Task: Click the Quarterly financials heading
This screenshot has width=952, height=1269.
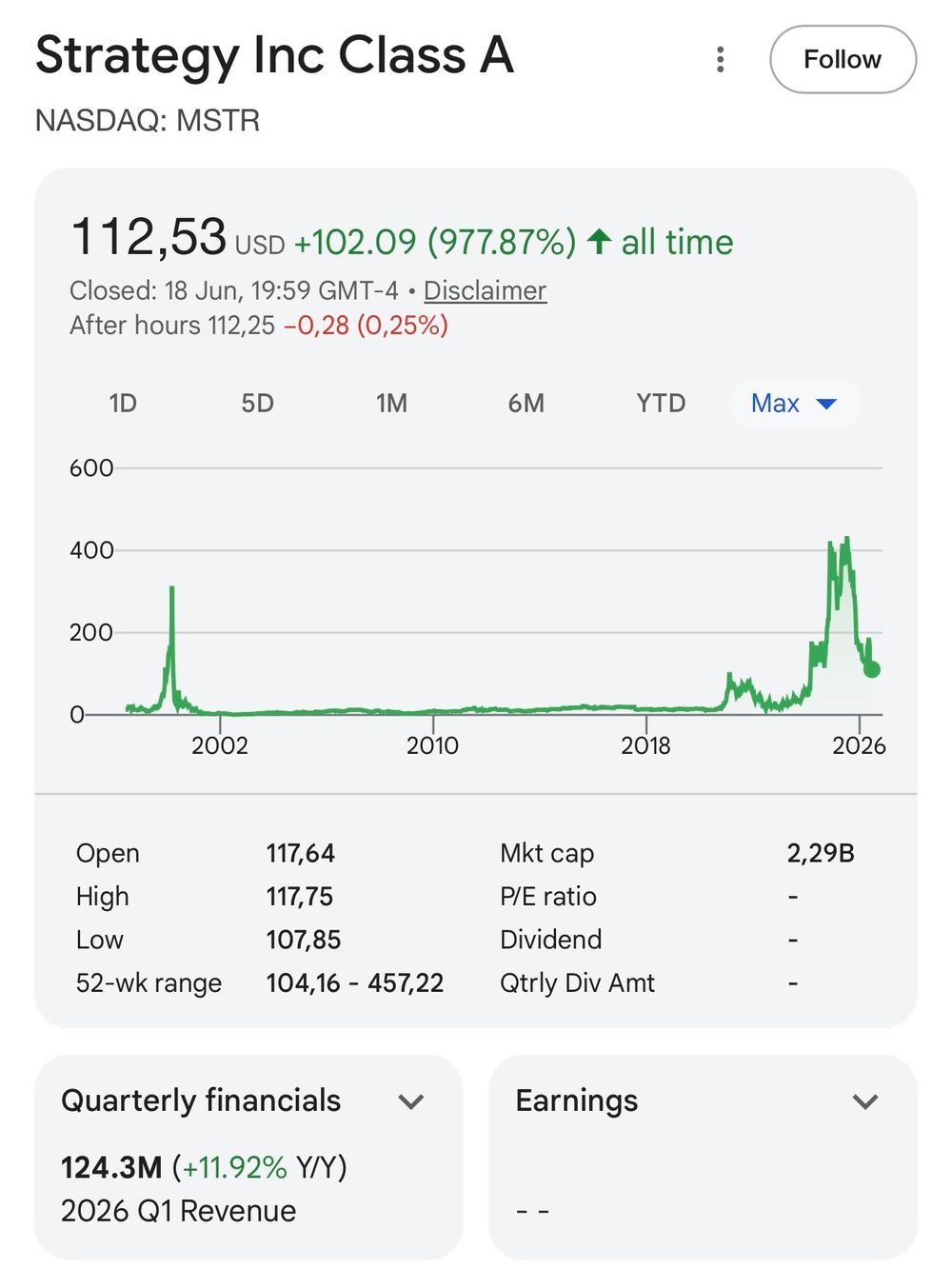Action: pos(201,1100)
